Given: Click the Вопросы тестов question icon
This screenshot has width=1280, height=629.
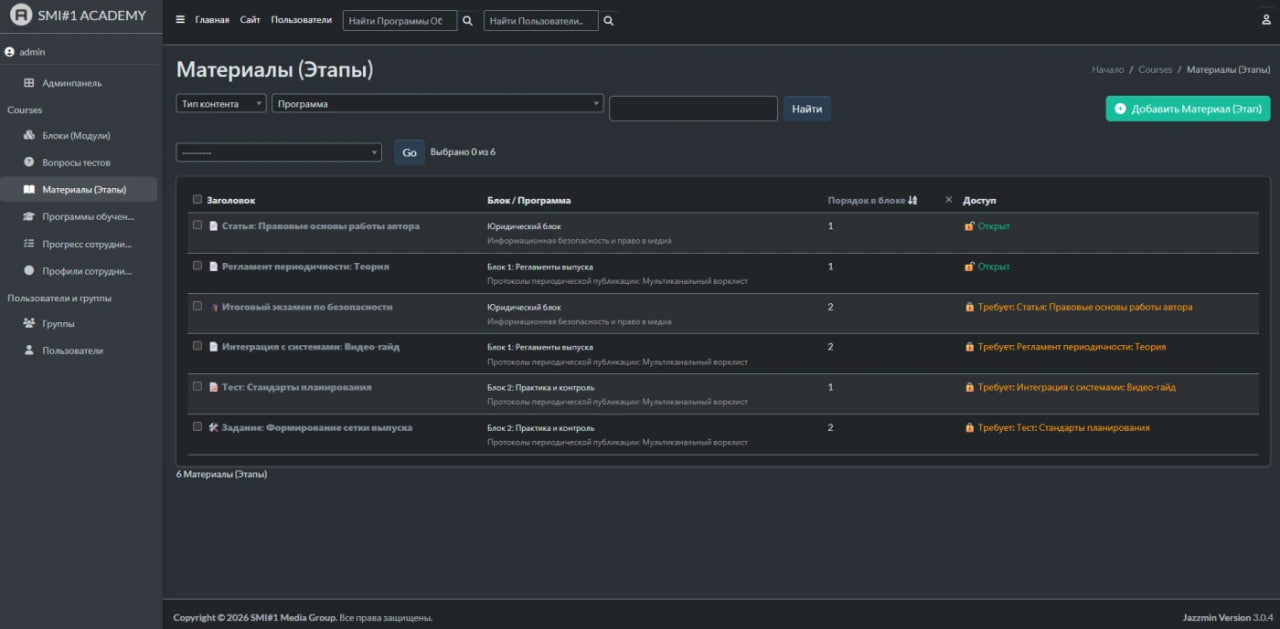Looking at the screenshot, I should pyautogui.click(x=29, y=162).
